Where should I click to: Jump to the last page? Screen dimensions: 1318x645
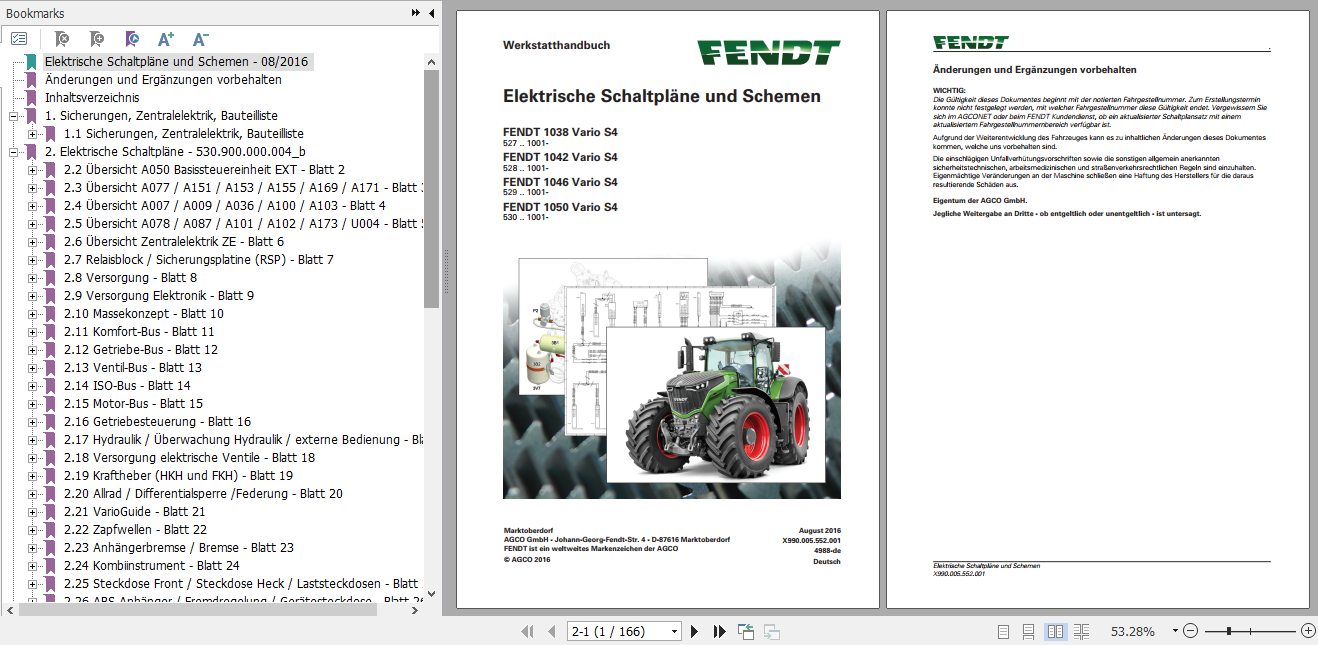click(719, 631)
